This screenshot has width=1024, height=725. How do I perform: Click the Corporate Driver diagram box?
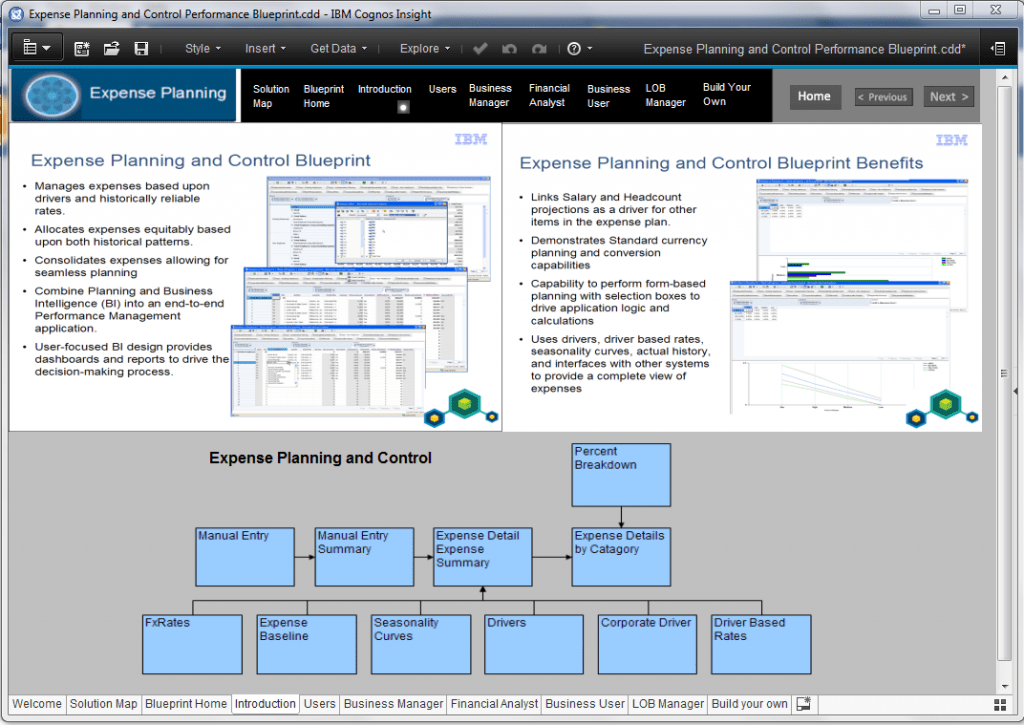tap(648, 644)
